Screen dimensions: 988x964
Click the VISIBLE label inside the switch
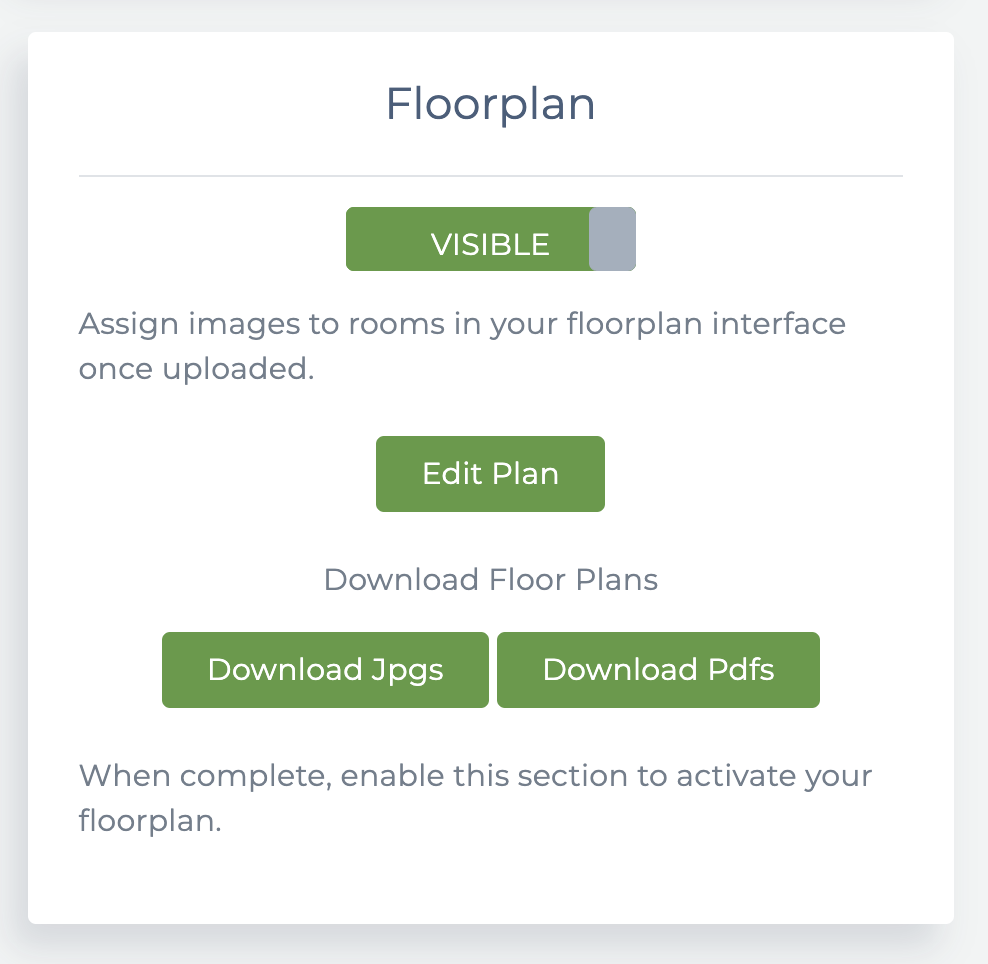[x=490, y=244]
